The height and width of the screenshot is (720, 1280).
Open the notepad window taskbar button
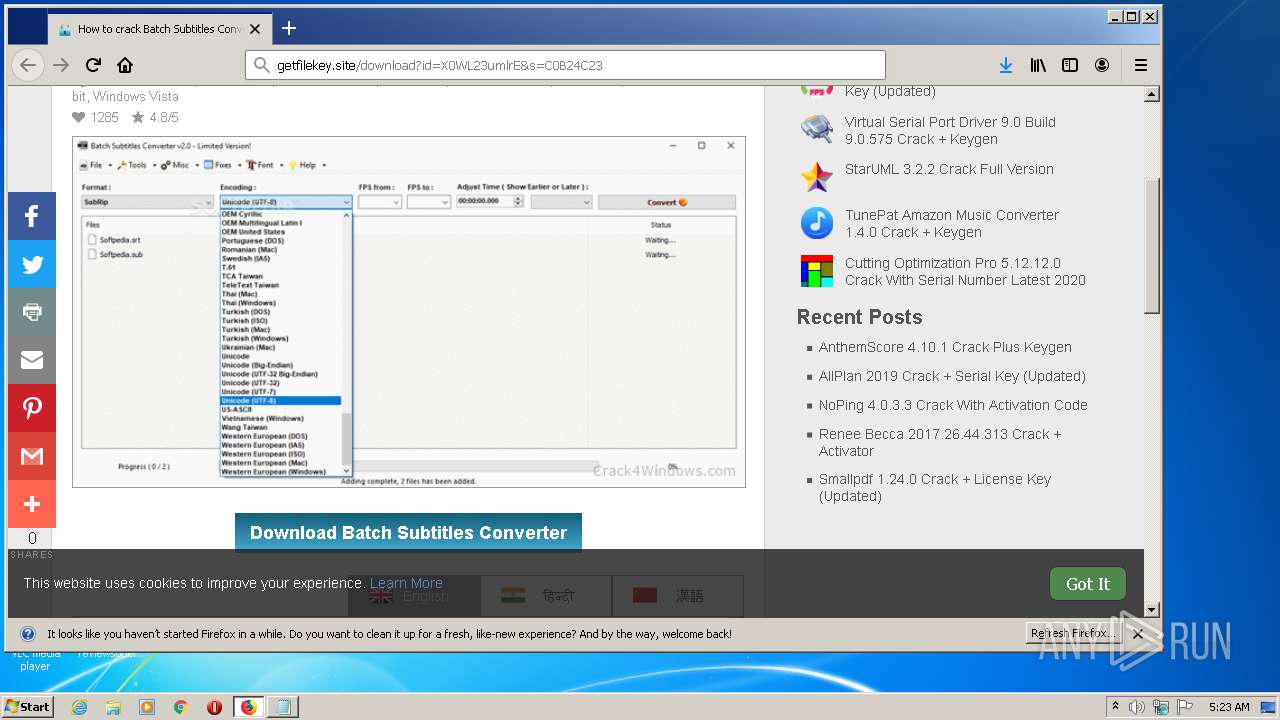283,707
